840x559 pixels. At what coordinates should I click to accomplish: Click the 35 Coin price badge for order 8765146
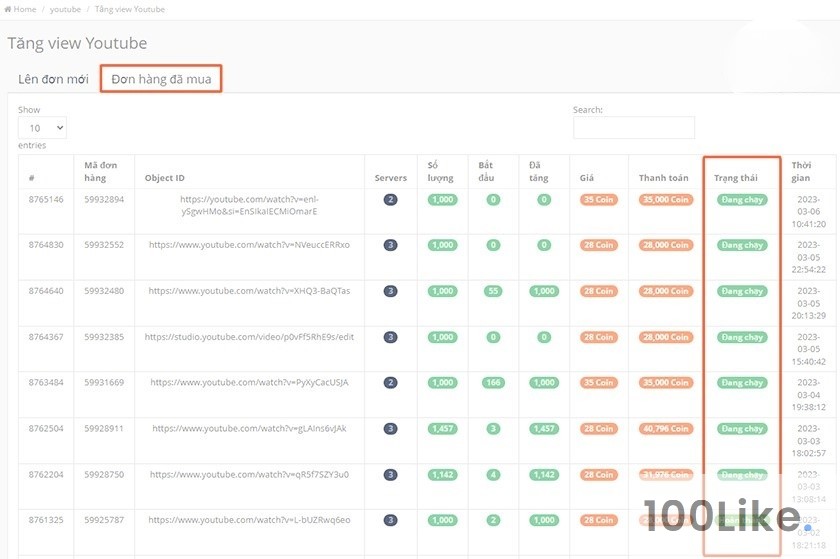(x=598, y=200)
